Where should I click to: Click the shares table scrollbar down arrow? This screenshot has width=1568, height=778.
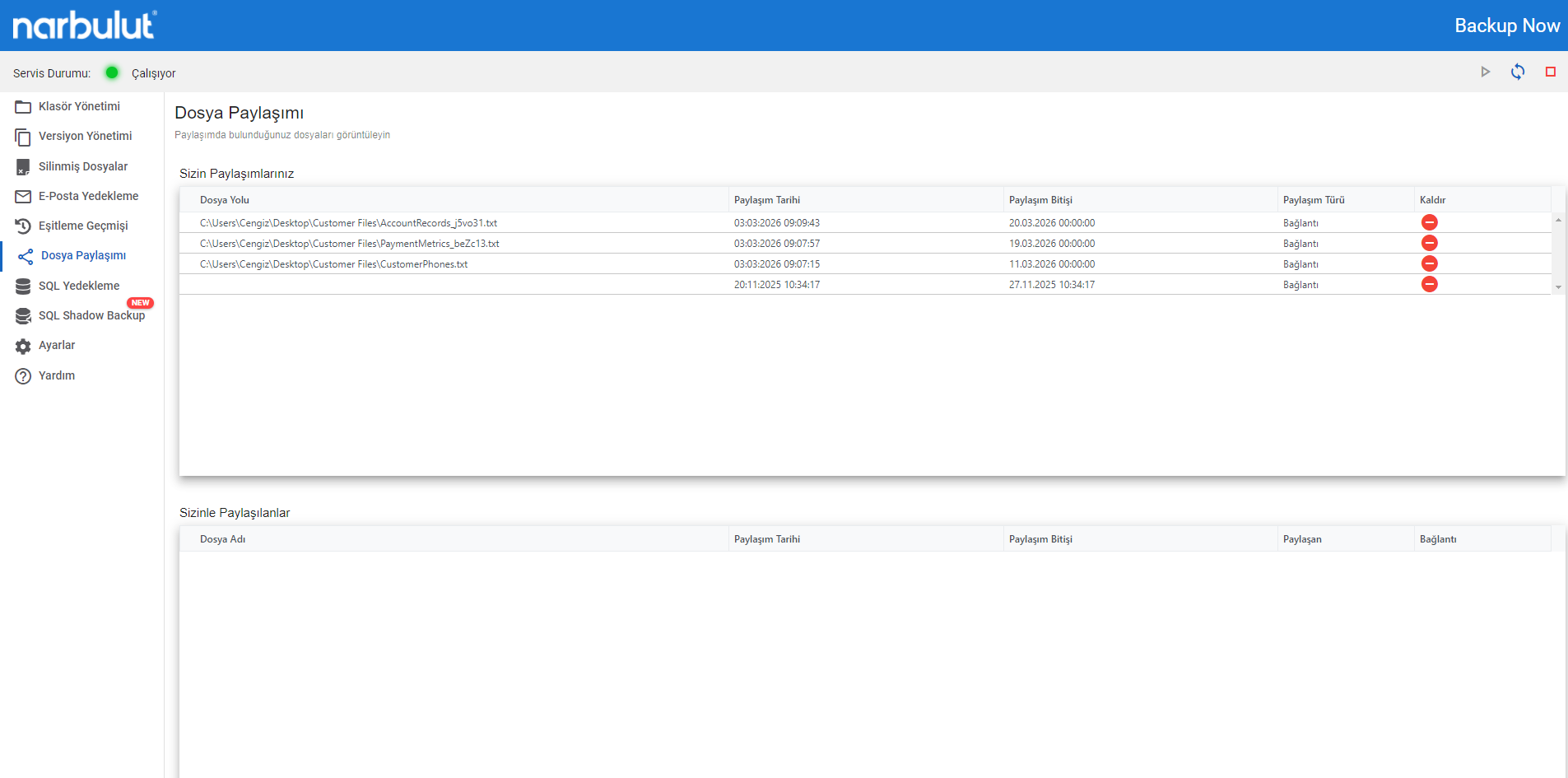[1558, 287]
